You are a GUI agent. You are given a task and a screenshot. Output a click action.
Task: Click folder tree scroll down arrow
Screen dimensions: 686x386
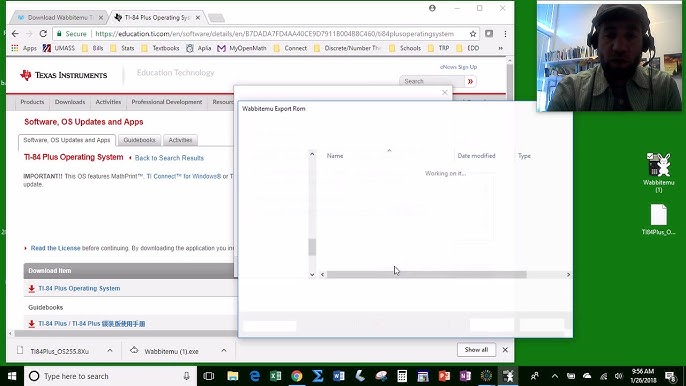(312, 274)
